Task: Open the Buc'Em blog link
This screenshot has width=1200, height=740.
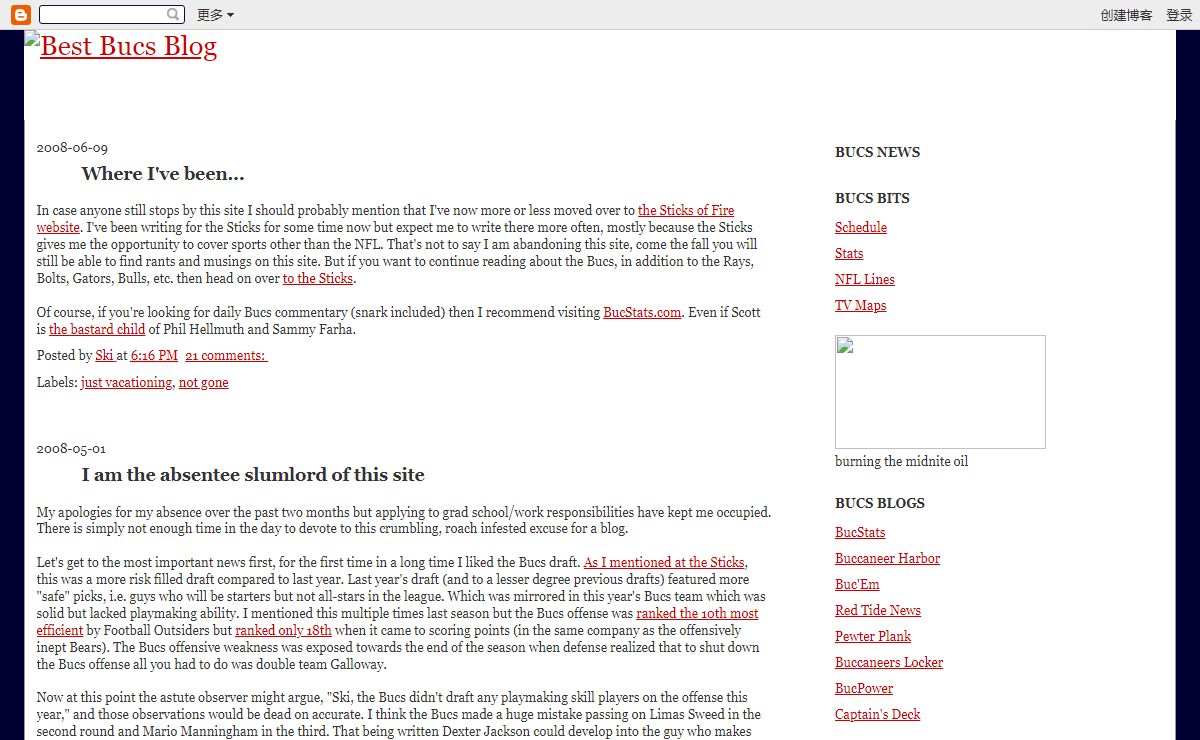Action: point(858,584)
